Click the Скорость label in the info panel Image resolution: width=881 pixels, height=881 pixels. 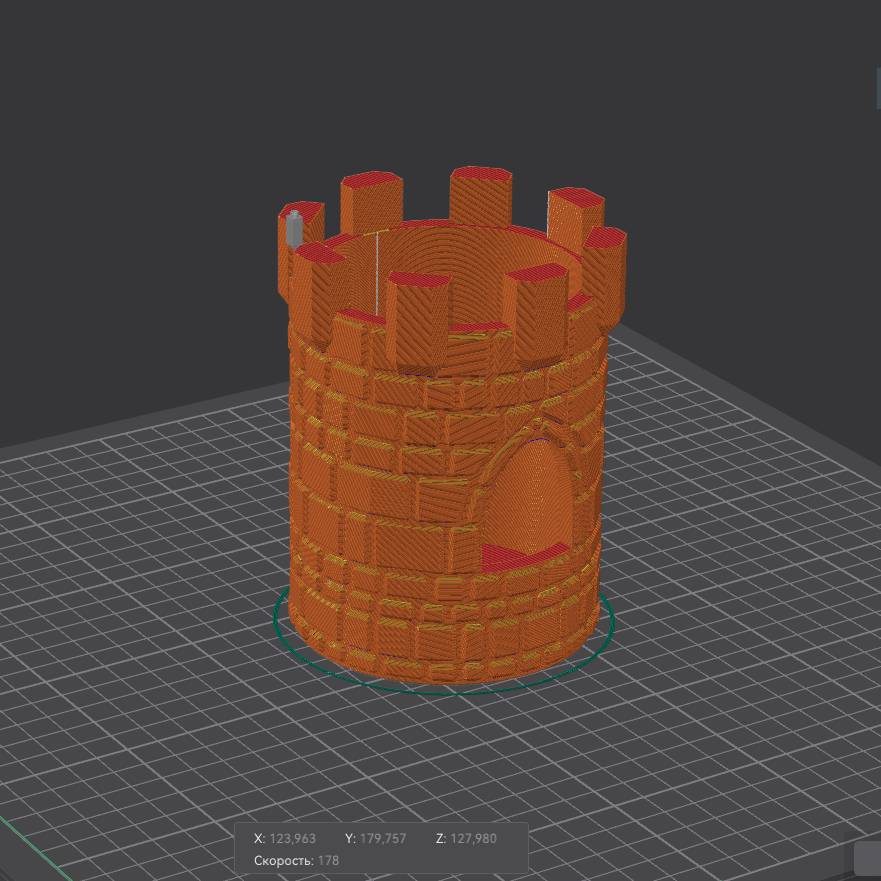pos(283,861)
